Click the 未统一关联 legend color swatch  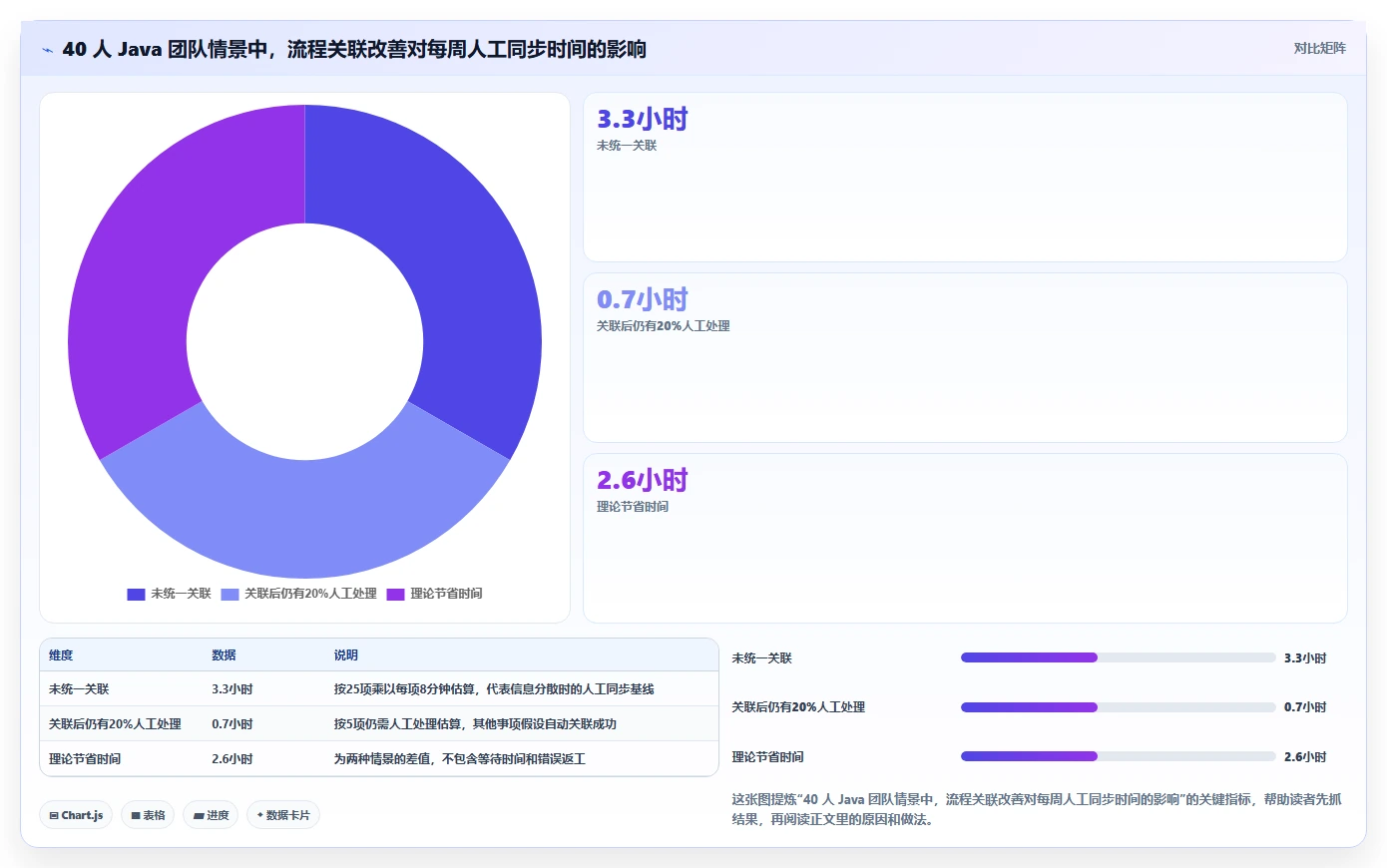click(x=136, y=594)
